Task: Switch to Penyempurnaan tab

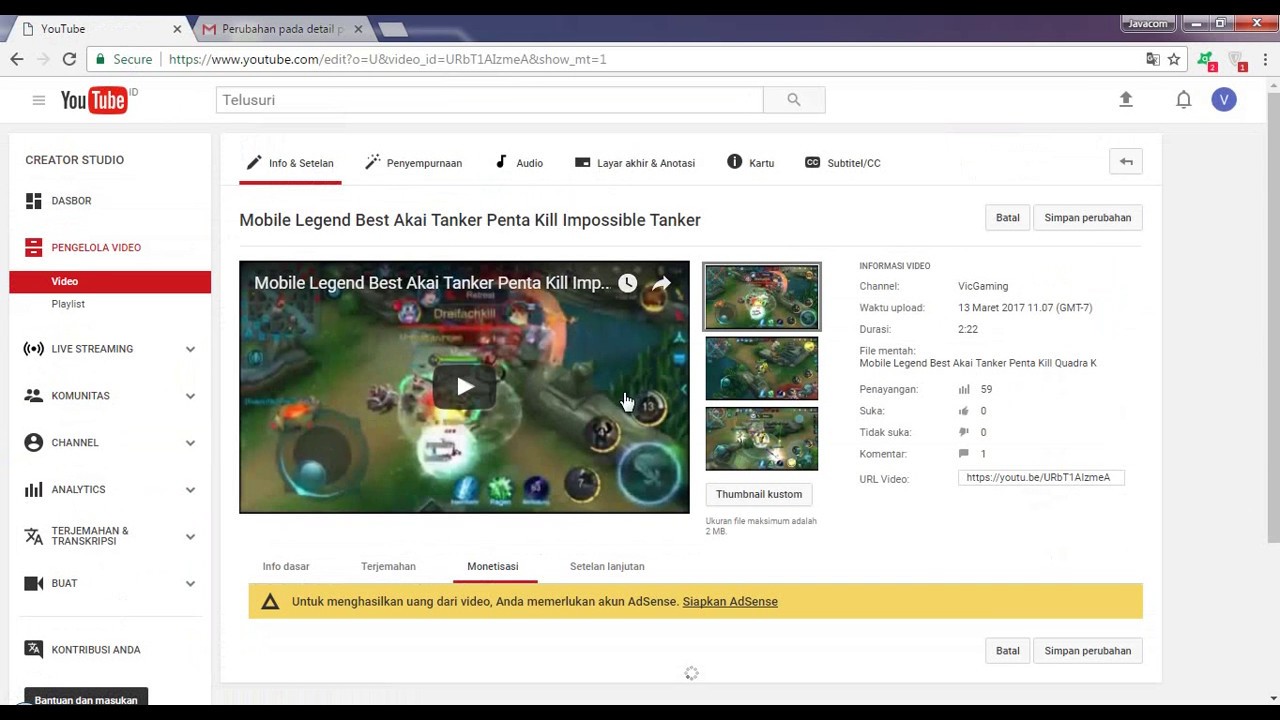Action: point(414,163)
